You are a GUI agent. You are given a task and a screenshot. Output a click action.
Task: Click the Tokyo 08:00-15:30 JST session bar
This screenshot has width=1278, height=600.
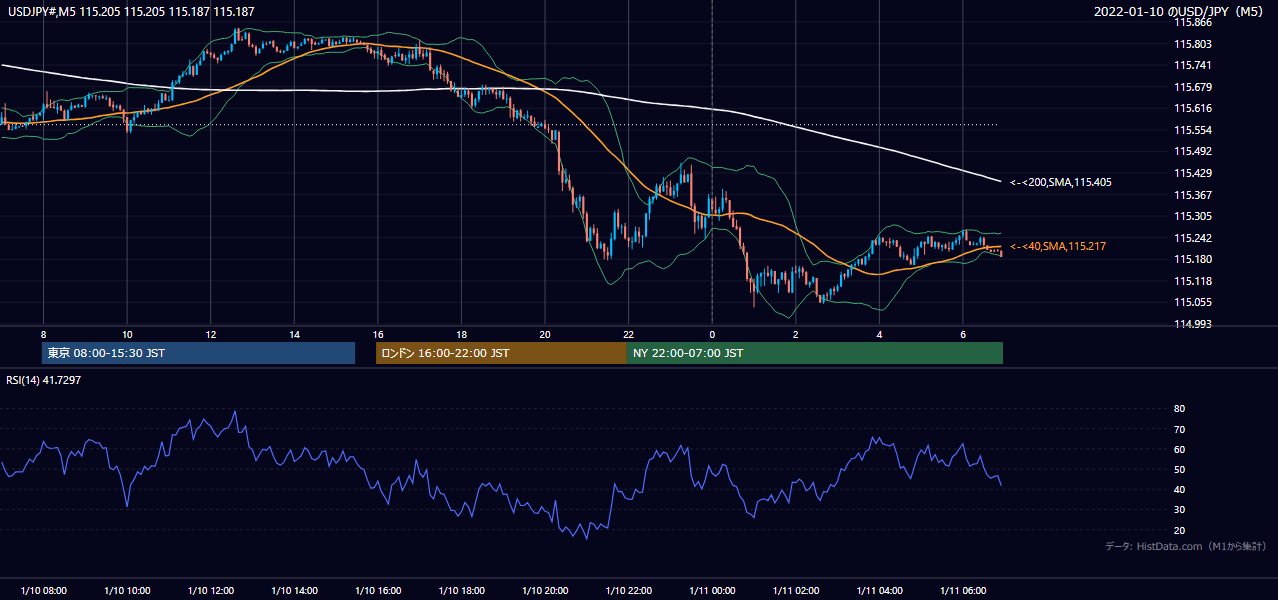pos(198,353)
